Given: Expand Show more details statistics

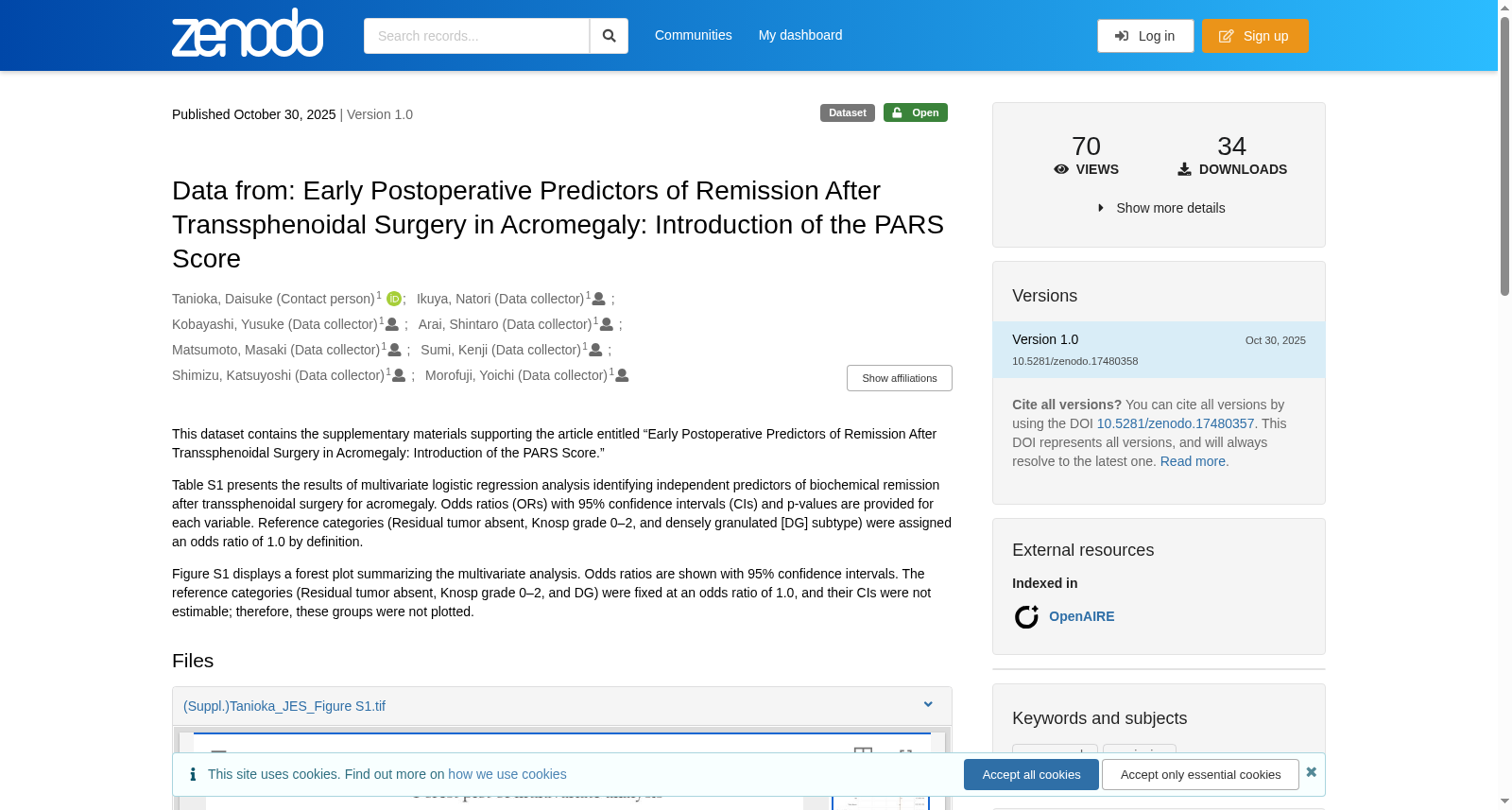Looking at the screenshot, I should [x=1160, y=208].
